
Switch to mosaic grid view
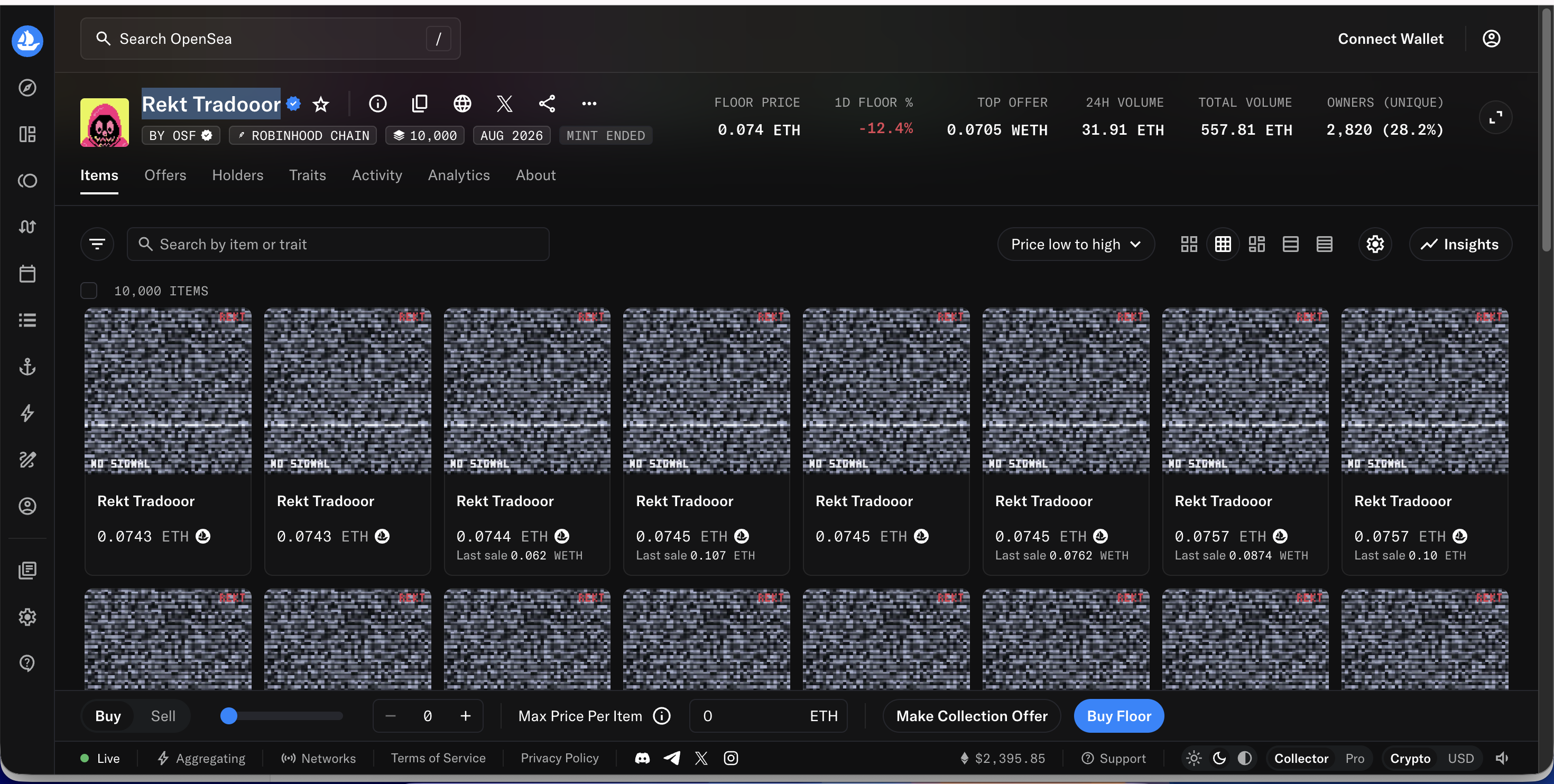[1256, 244]
